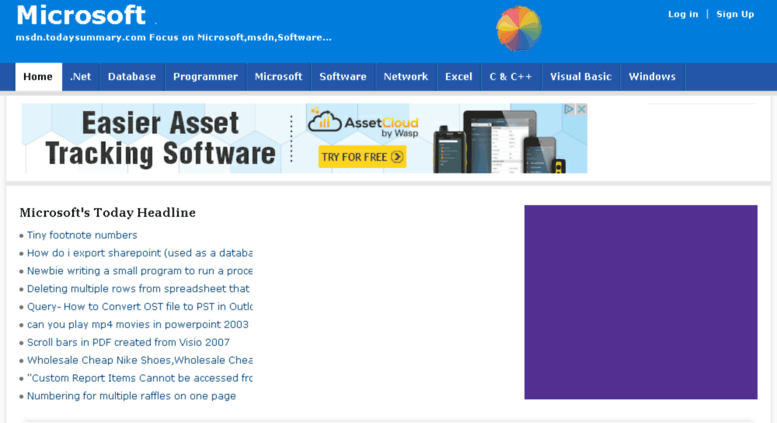Open the Windows nav item
The image size is (777, 423).
(x=652, y=77)
